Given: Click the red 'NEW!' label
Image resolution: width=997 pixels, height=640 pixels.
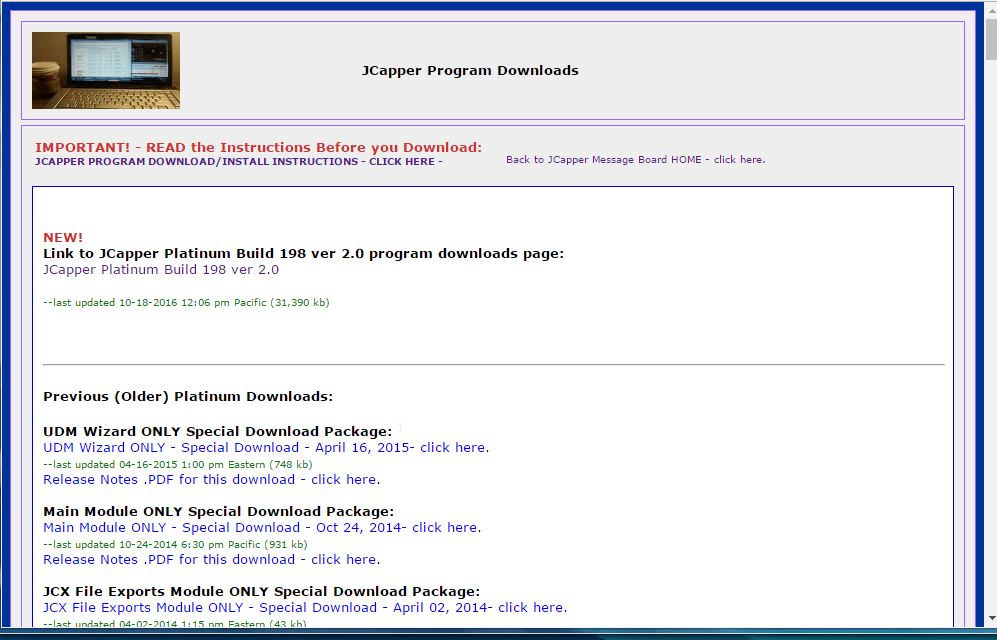Looking at the screenshot, I should pos(63,238).
